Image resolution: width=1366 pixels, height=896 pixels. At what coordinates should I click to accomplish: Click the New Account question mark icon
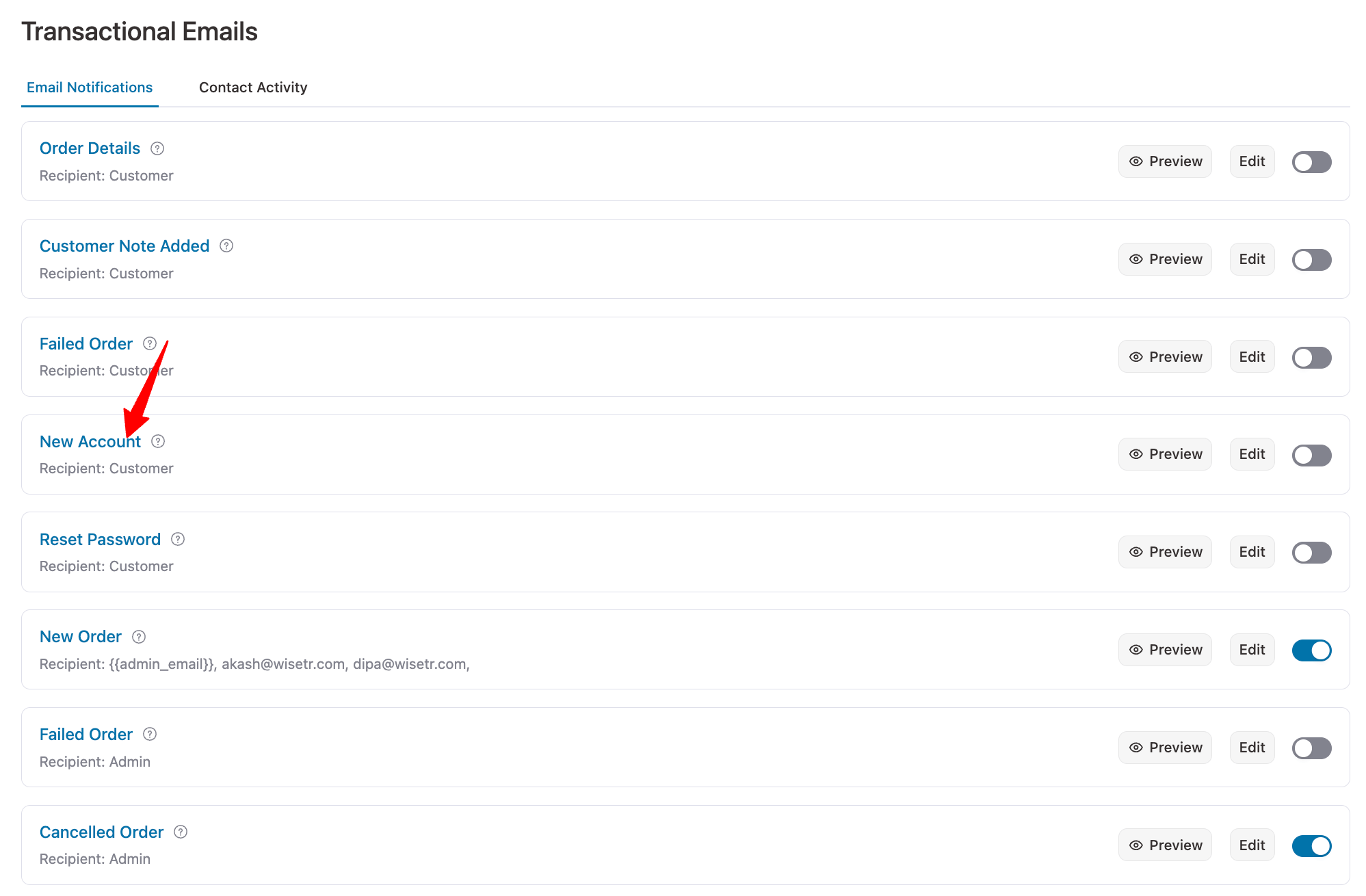coord(158,441)
